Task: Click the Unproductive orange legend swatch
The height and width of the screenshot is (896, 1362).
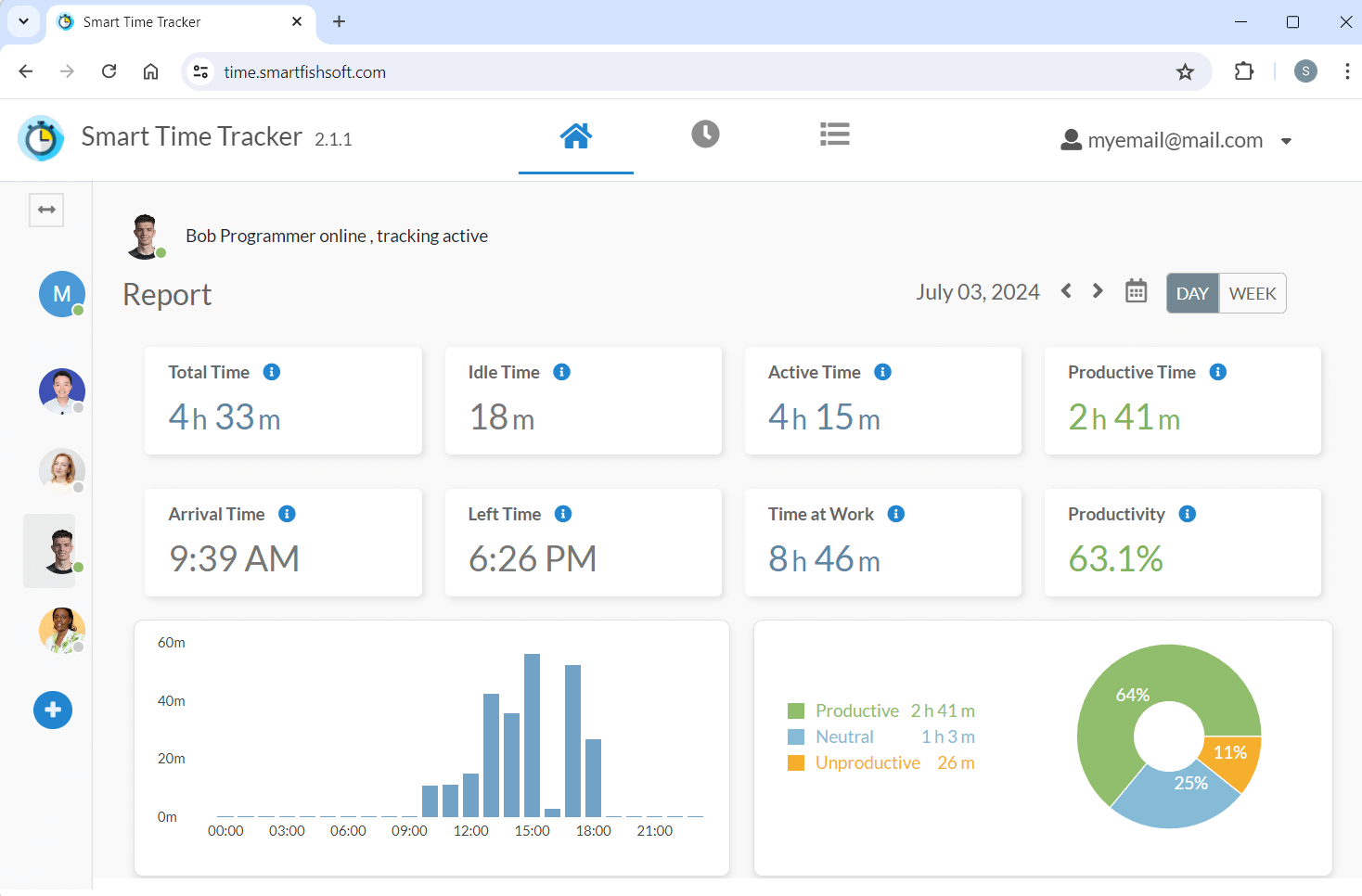Action: pyautogui.click(x=796, y=763)
